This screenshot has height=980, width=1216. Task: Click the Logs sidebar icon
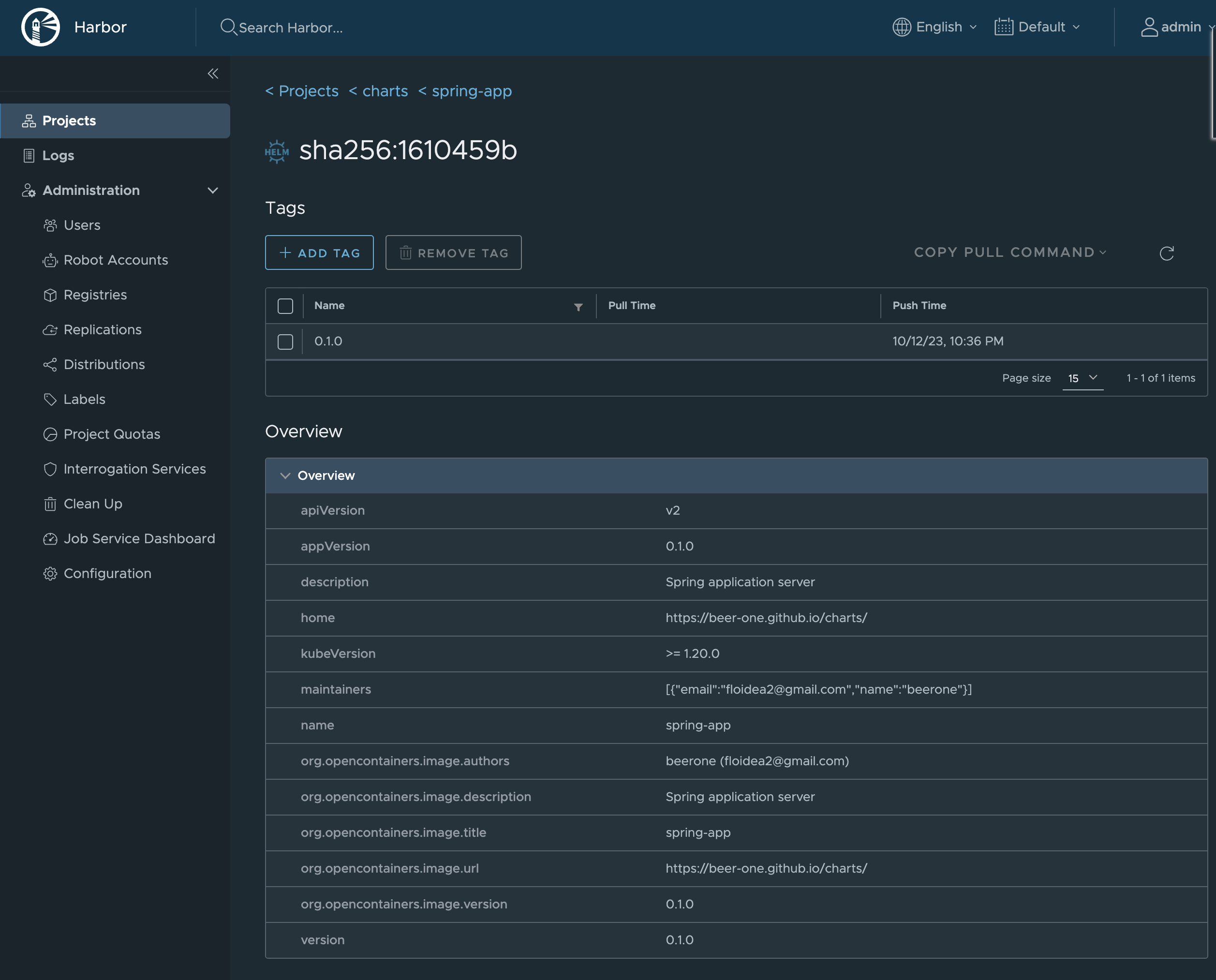(x=29, y=156)
